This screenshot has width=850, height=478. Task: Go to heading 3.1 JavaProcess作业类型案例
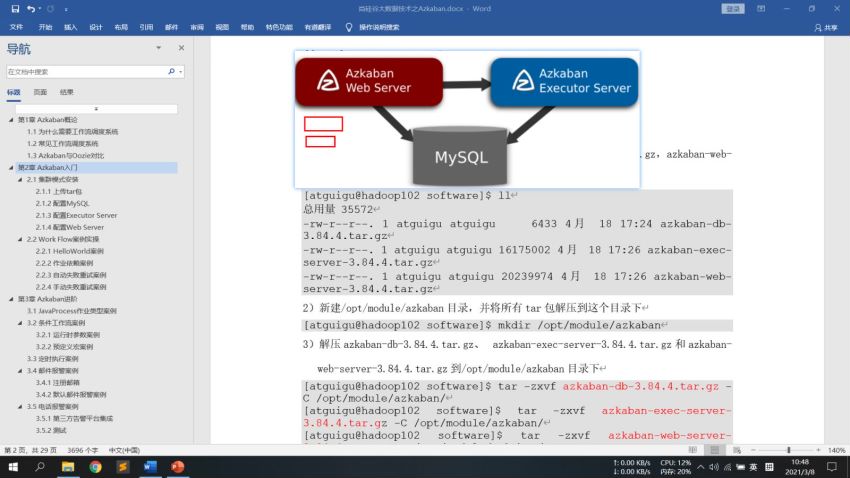72,311
